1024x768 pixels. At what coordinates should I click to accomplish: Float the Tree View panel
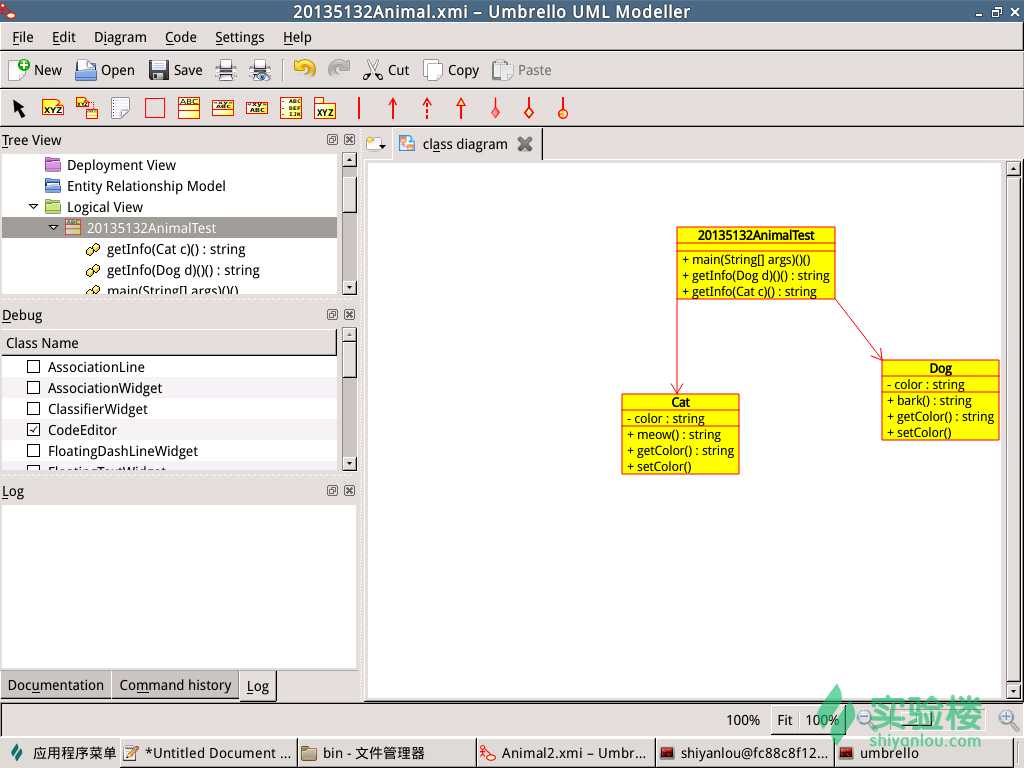tap(332, 140)
